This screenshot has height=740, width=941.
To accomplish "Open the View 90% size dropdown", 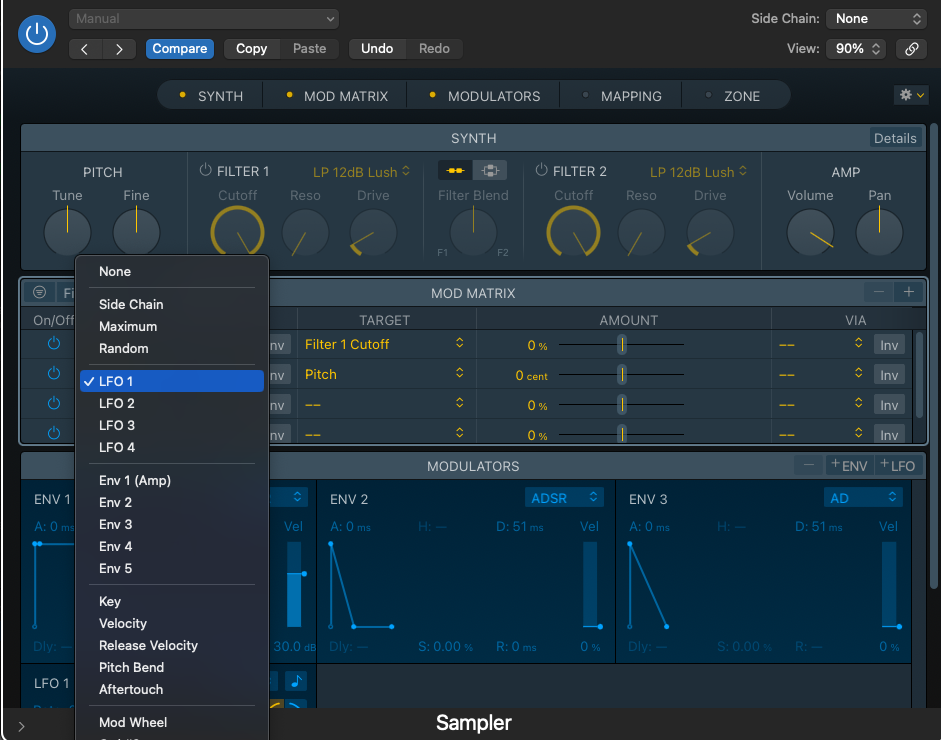I will (x=856, y=49).
